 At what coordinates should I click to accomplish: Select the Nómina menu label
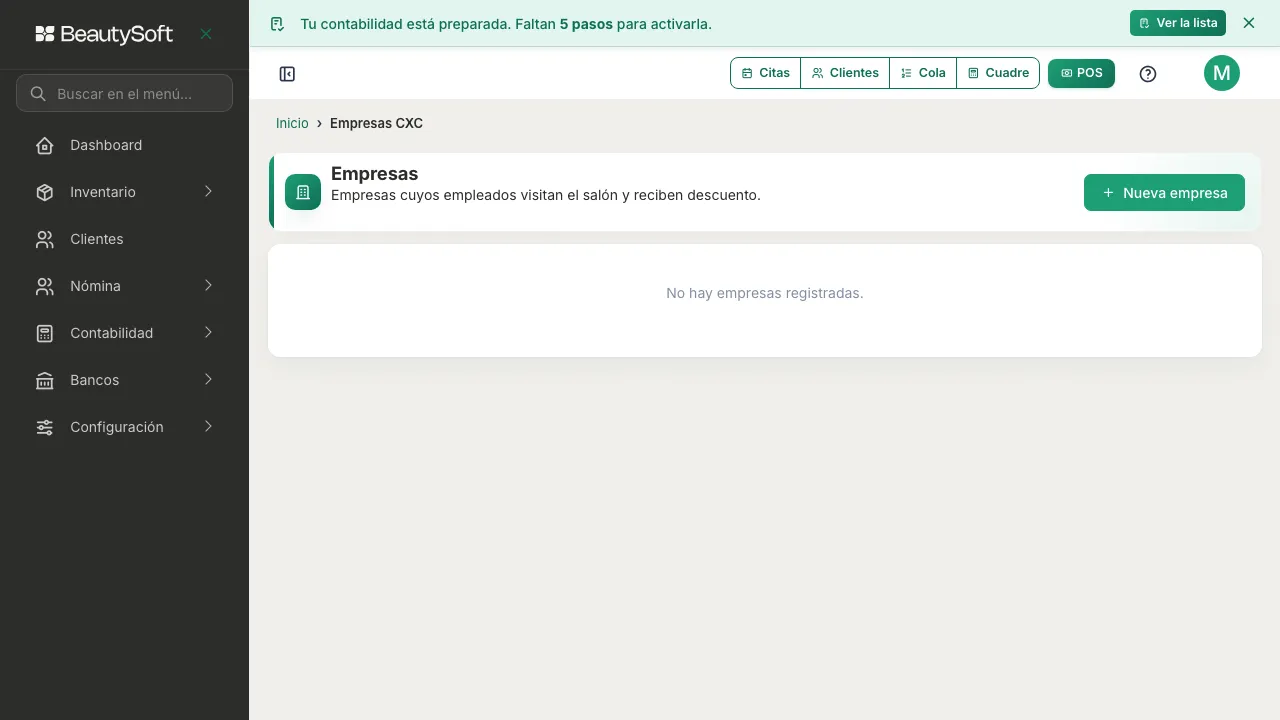point(95,286)
